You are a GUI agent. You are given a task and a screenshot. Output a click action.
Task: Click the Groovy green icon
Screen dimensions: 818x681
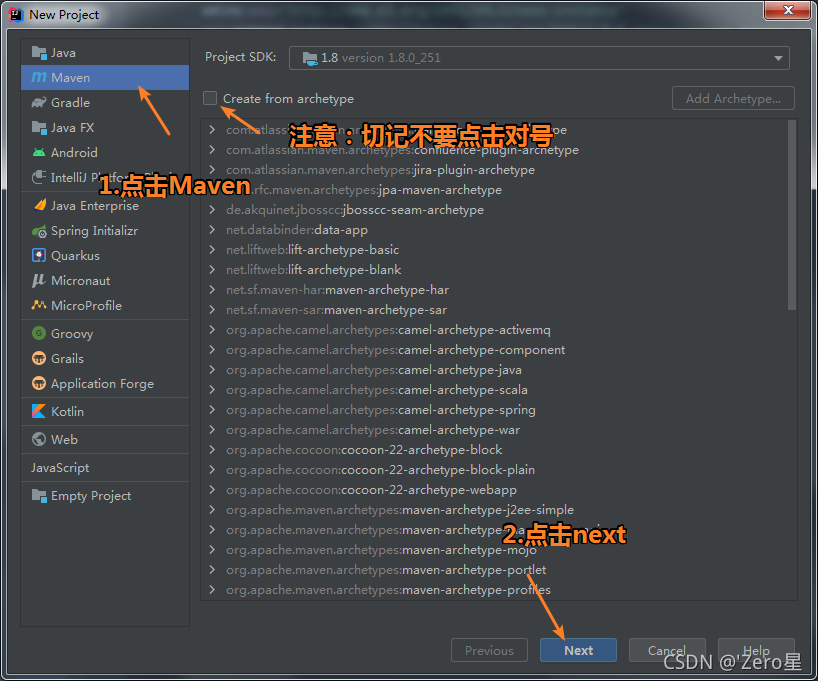click(39, 333)
